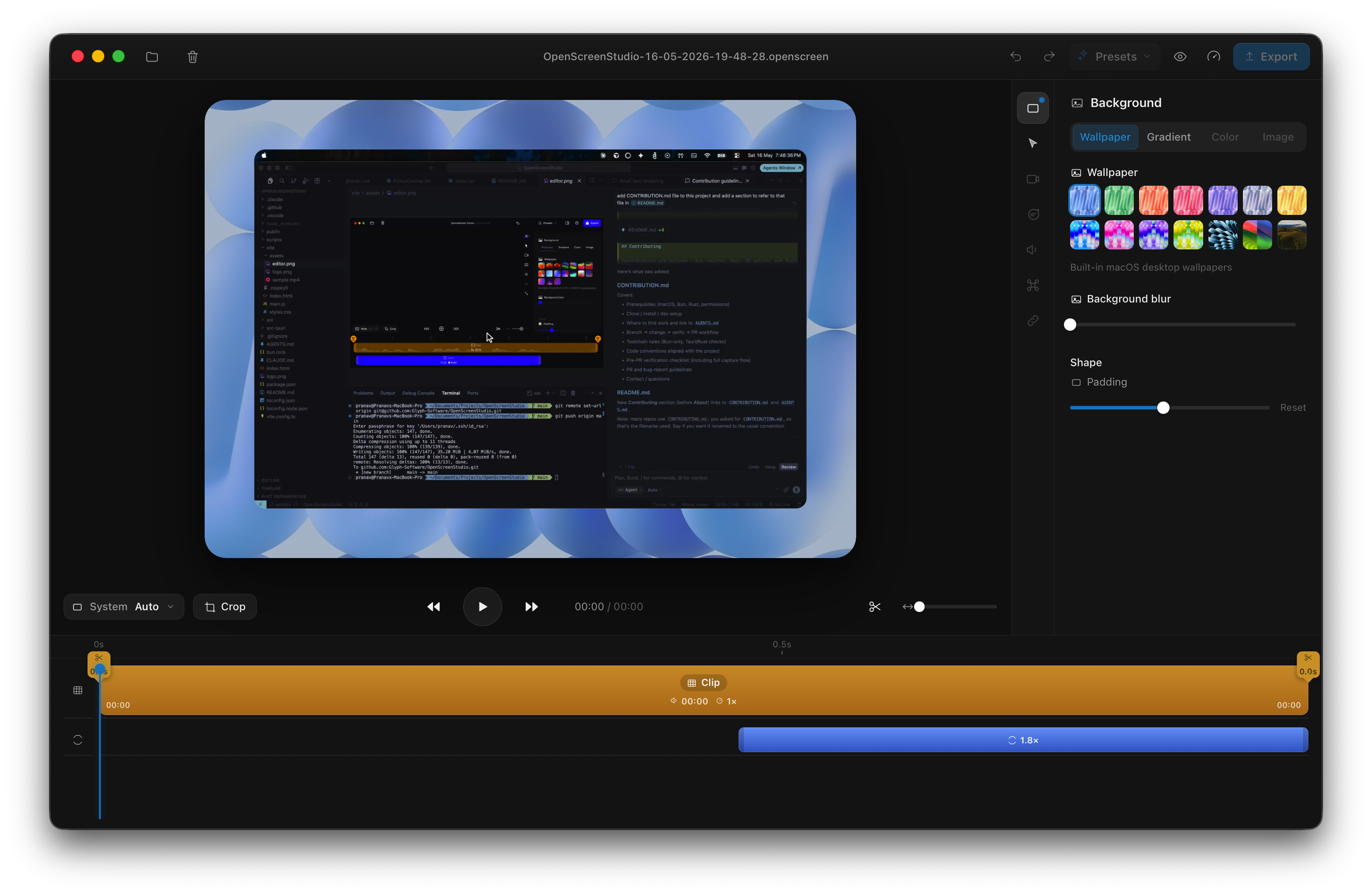Click the clip audio volume icon
Image resolution: width=1372 pixels, height=895 pixels.
(673, 701)
